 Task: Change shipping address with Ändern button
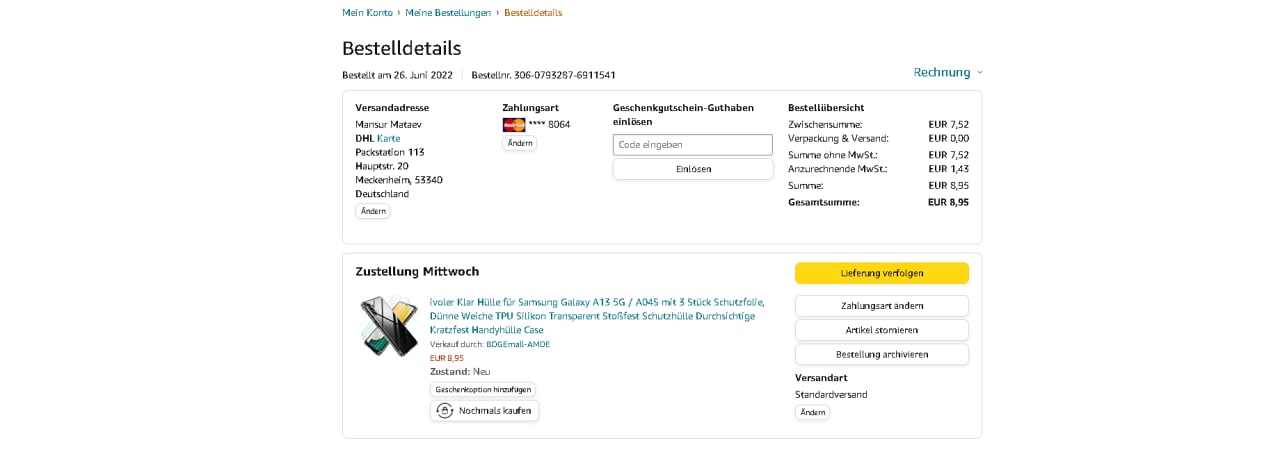373,211
